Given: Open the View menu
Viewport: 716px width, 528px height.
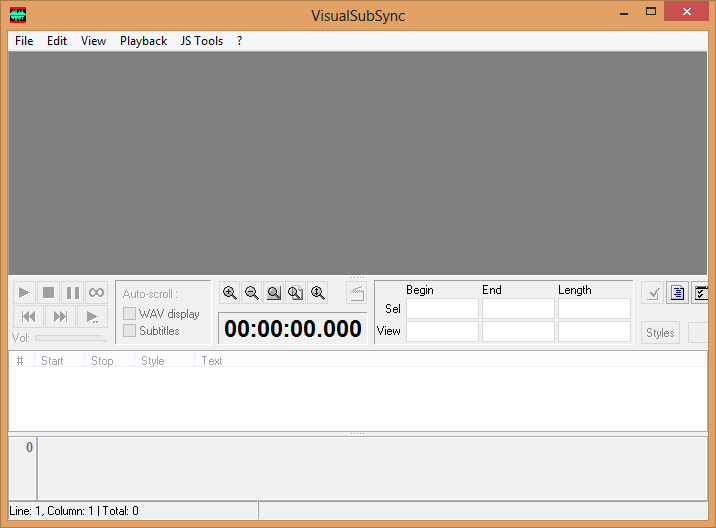Looking at the screenshot, I should (93, 41).
